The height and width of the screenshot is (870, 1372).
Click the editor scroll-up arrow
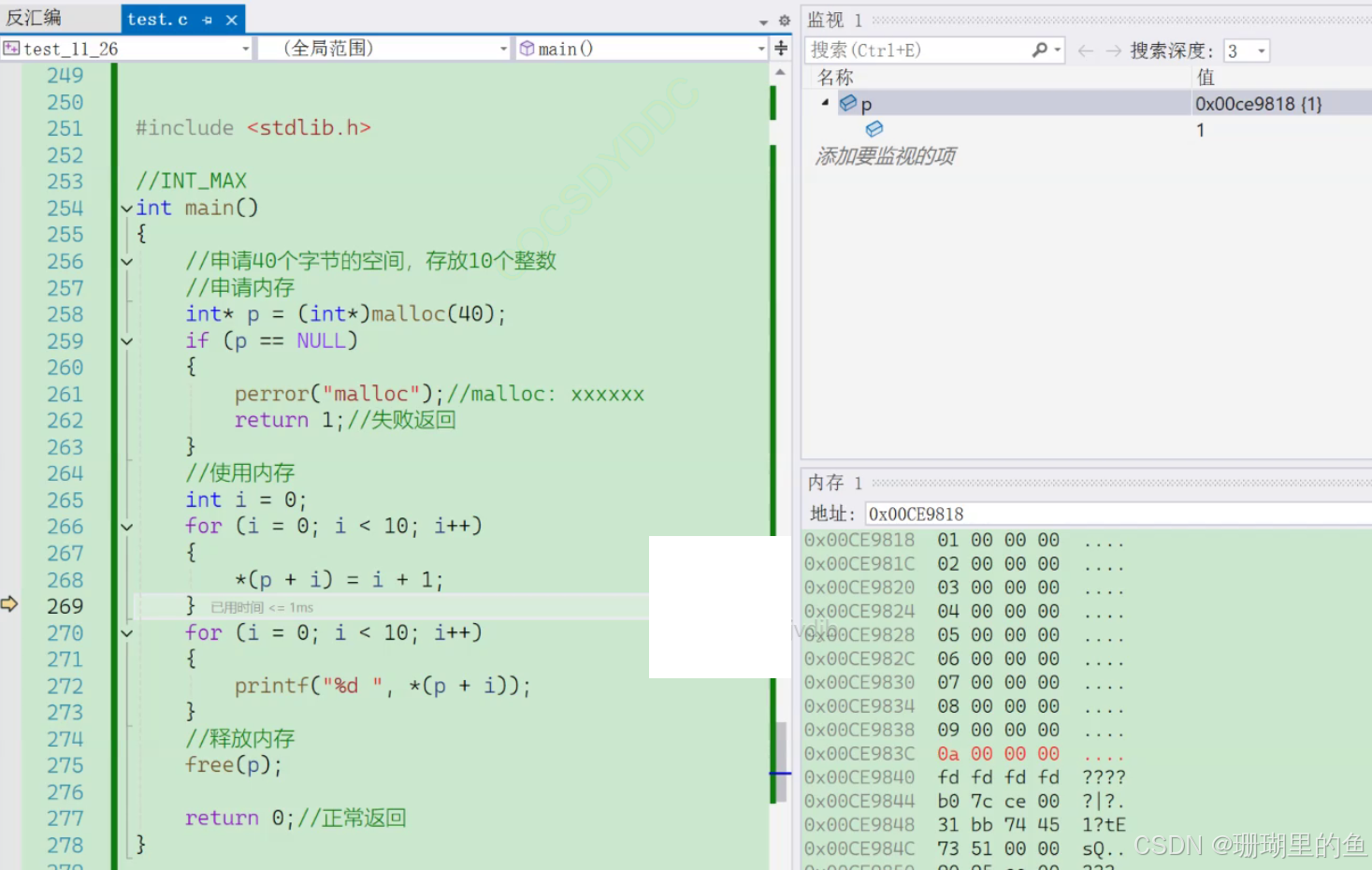tap(781, 72)
